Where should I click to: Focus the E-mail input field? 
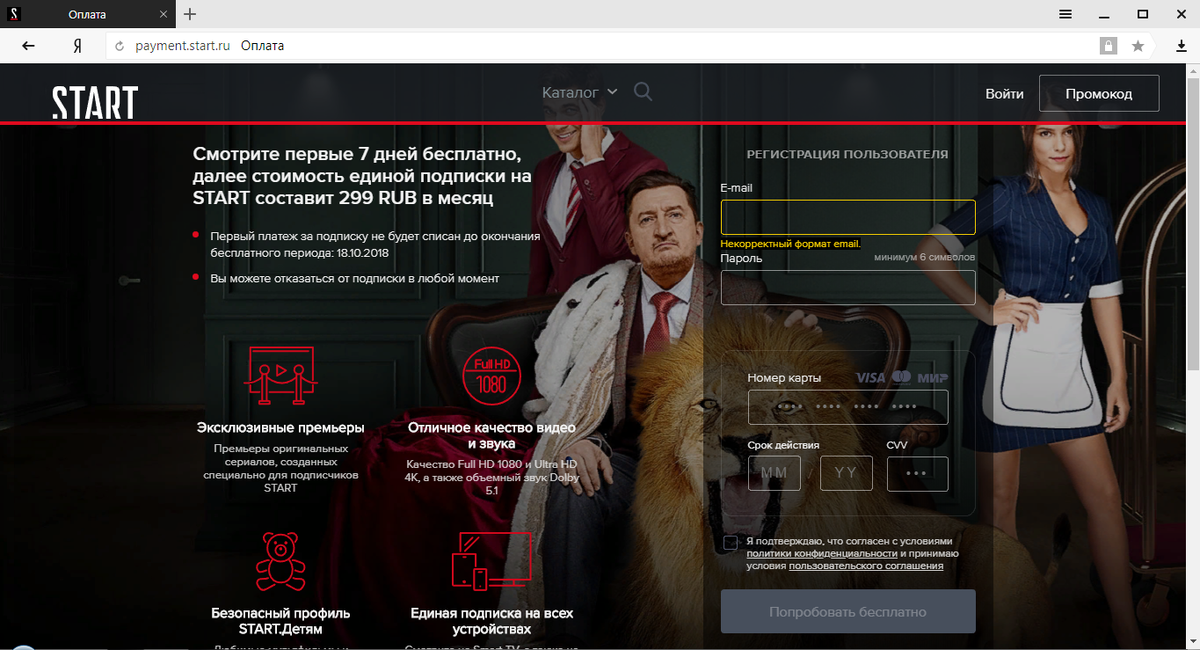(x=847, y=217)
